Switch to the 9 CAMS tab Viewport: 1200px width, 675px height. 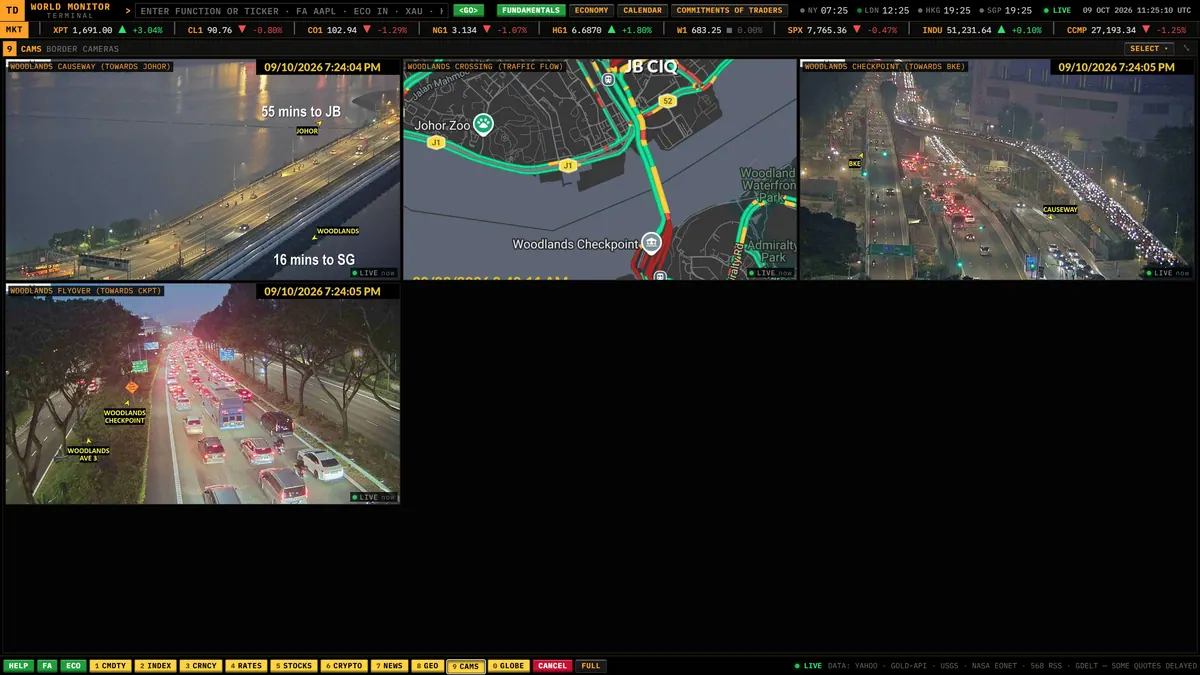[466, 666]
